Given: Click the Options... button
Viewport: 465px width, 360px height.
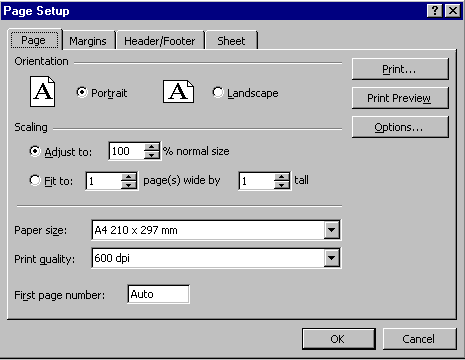Looking at the screenshot, I should tap(400, 127).
